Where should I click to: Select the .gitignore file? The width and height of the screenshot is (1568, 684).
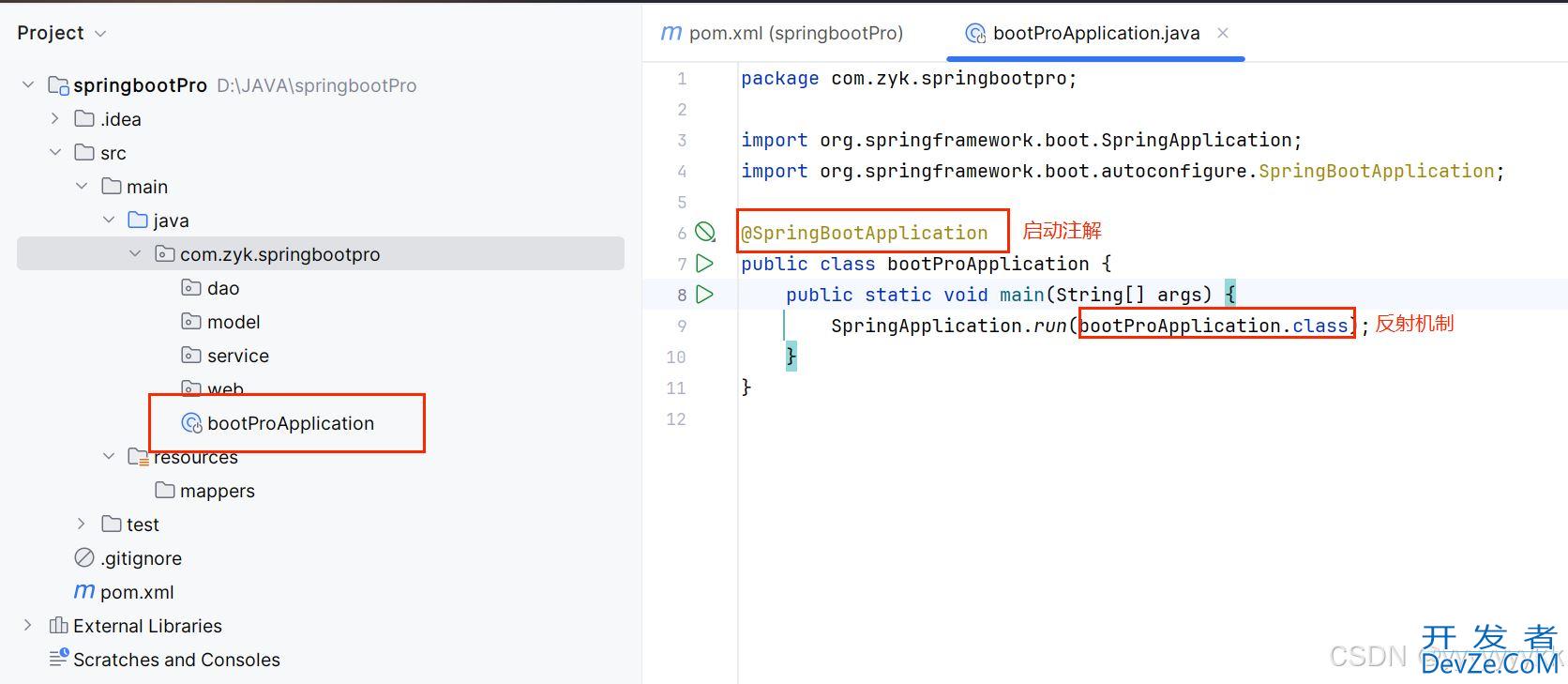pos(141,558)
